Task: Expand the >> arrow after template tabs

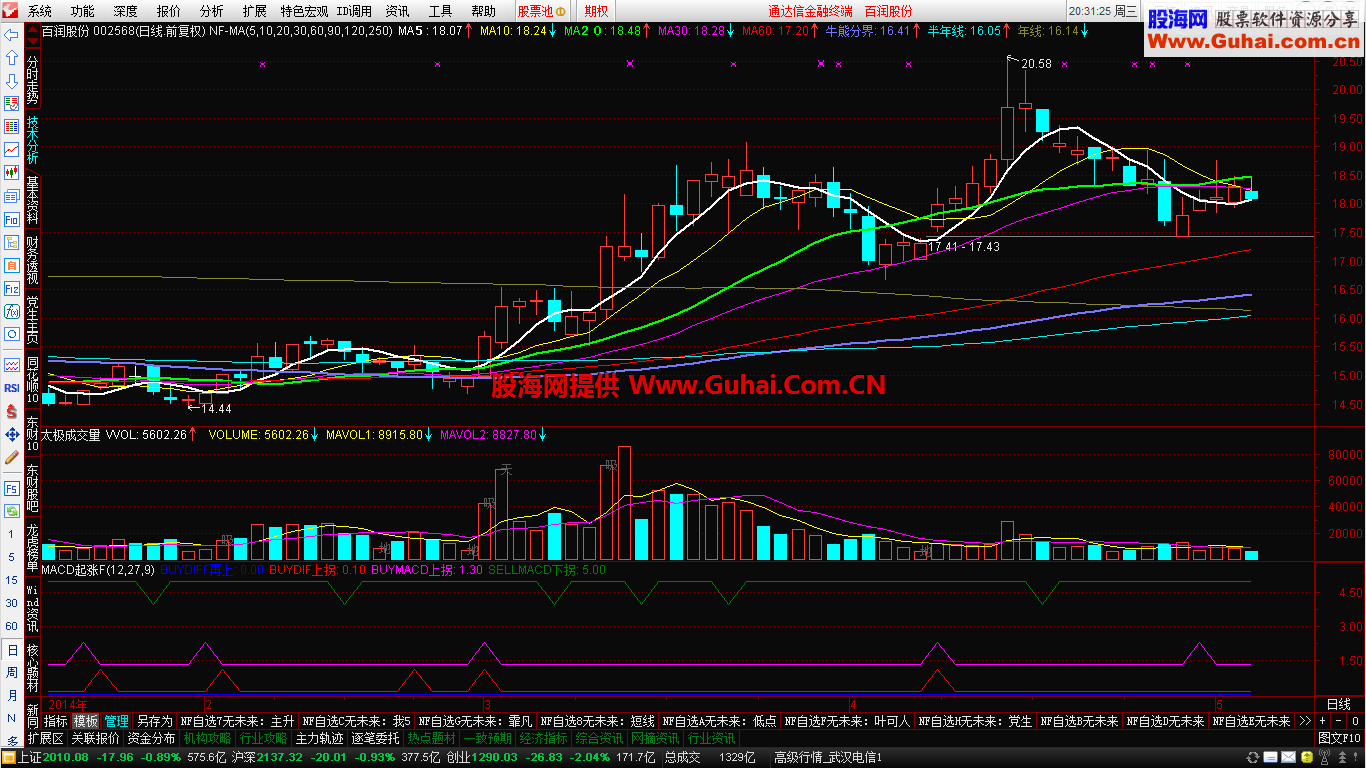Action: pyautogui.click(x=1305, y=721)
